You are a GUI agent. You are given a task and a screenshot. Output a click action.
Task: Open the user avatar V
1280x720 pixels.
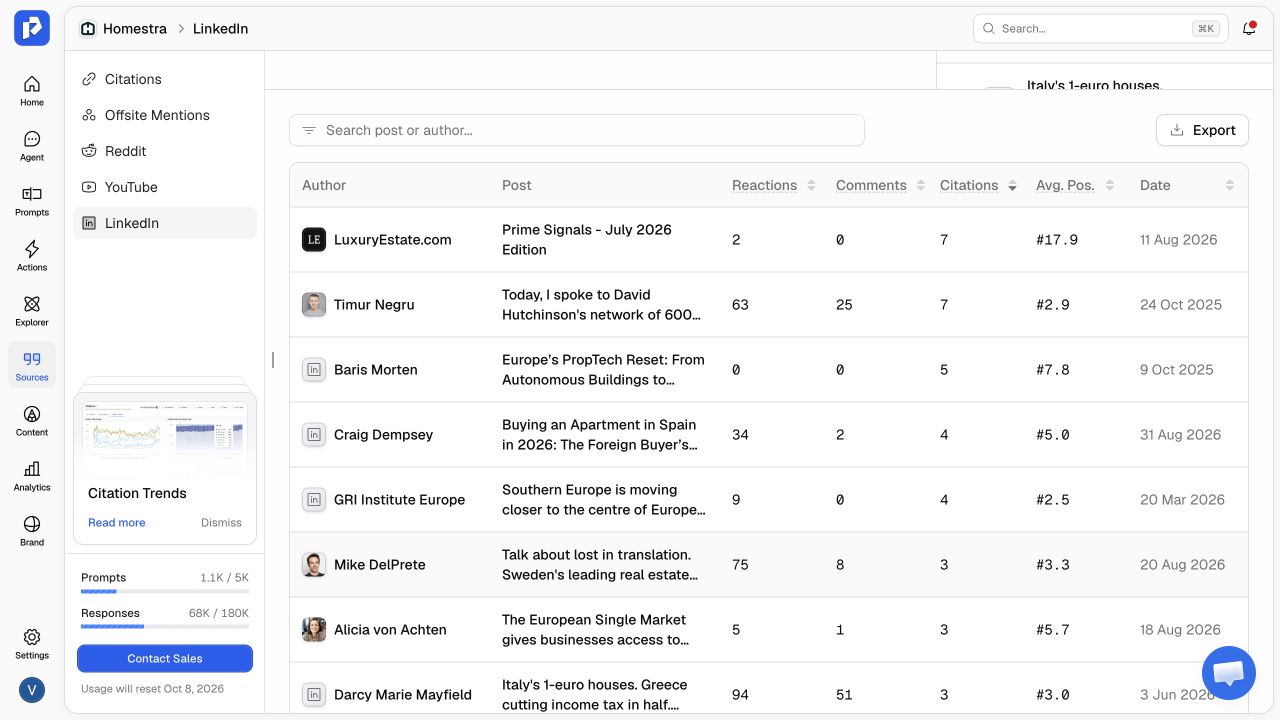click(32, 690)
